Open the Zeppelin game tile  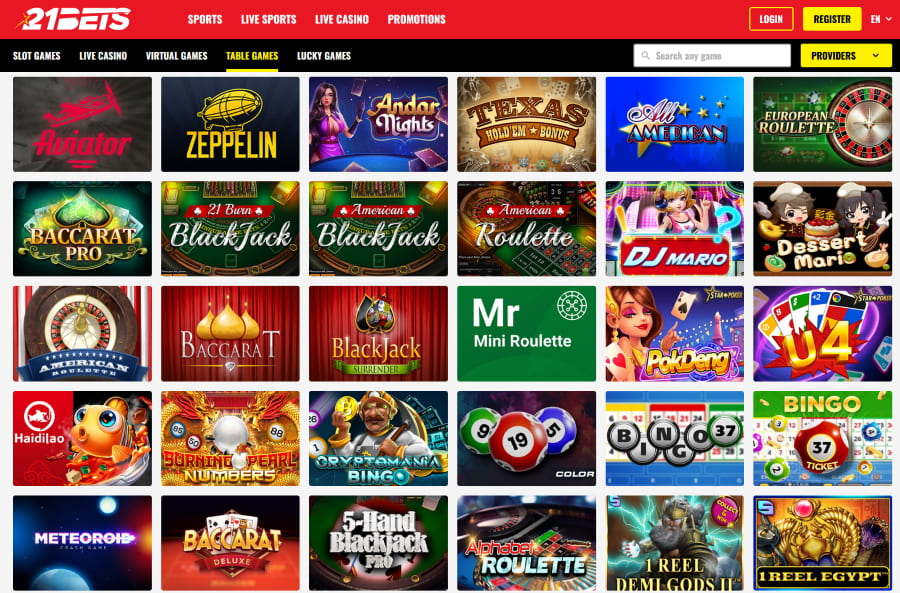[x=230, y=125]
